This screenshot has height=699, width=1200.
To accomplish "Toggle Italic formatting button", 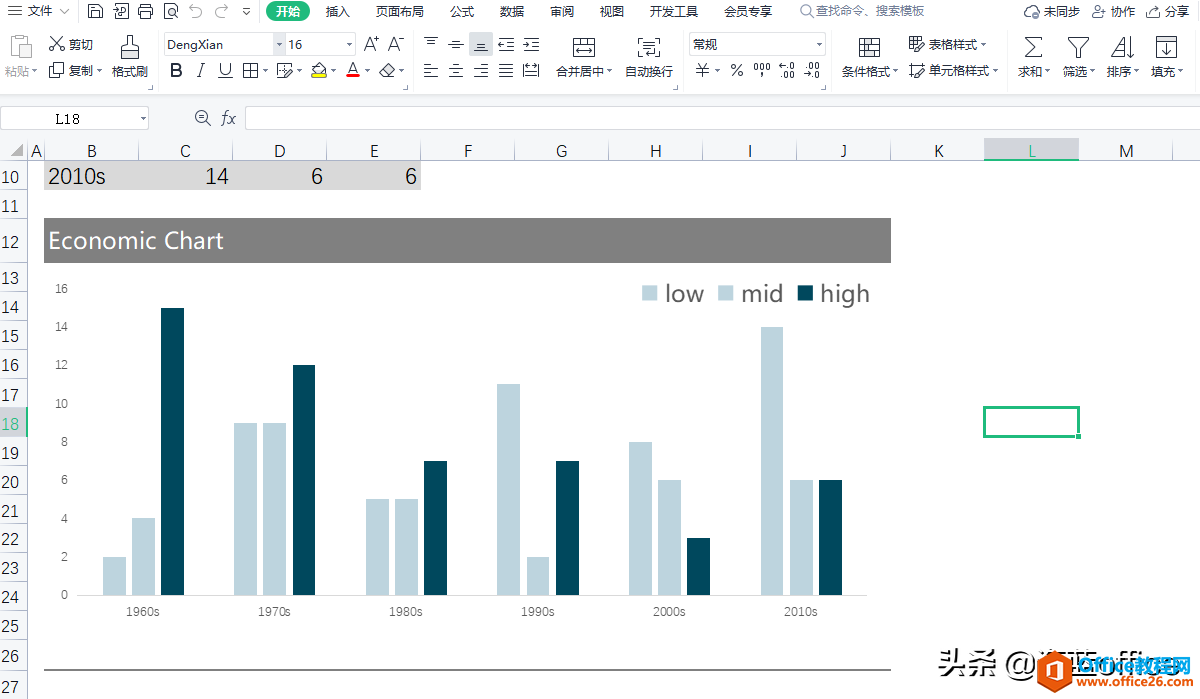I will click(x=200, y=70).
